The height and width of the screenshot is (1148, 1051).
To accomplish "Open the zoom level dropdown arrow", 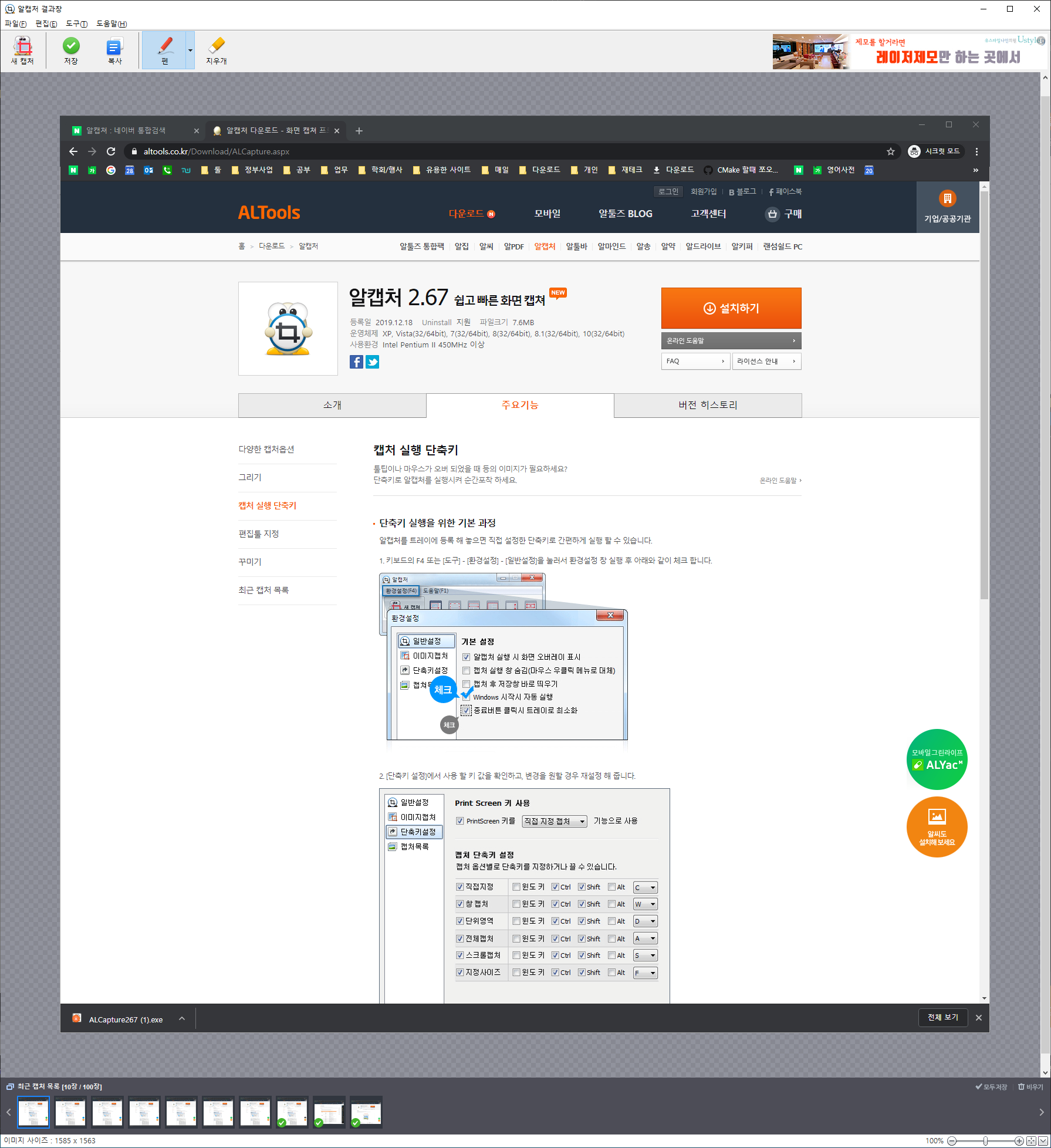I will click(1042, 1141).
